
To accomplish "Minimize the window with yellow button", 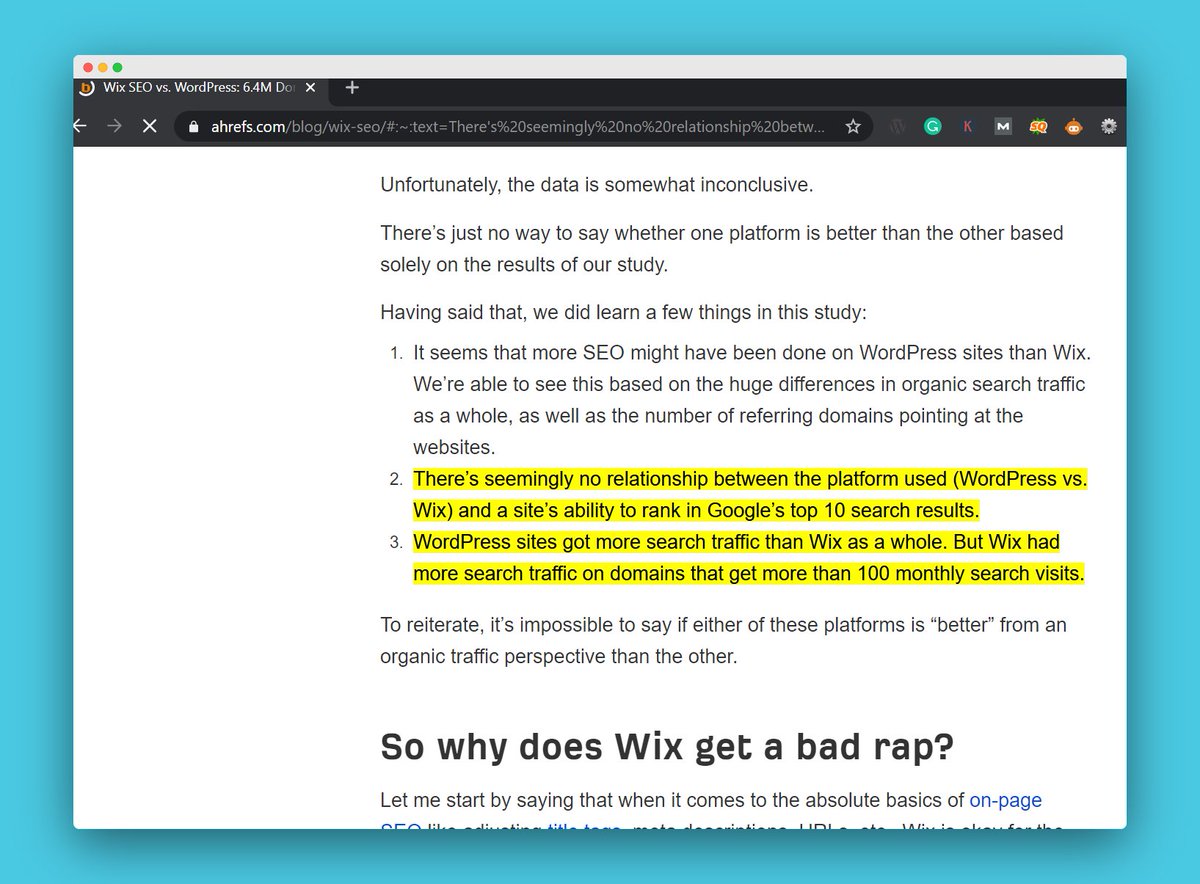I will (x=102, y=67).
